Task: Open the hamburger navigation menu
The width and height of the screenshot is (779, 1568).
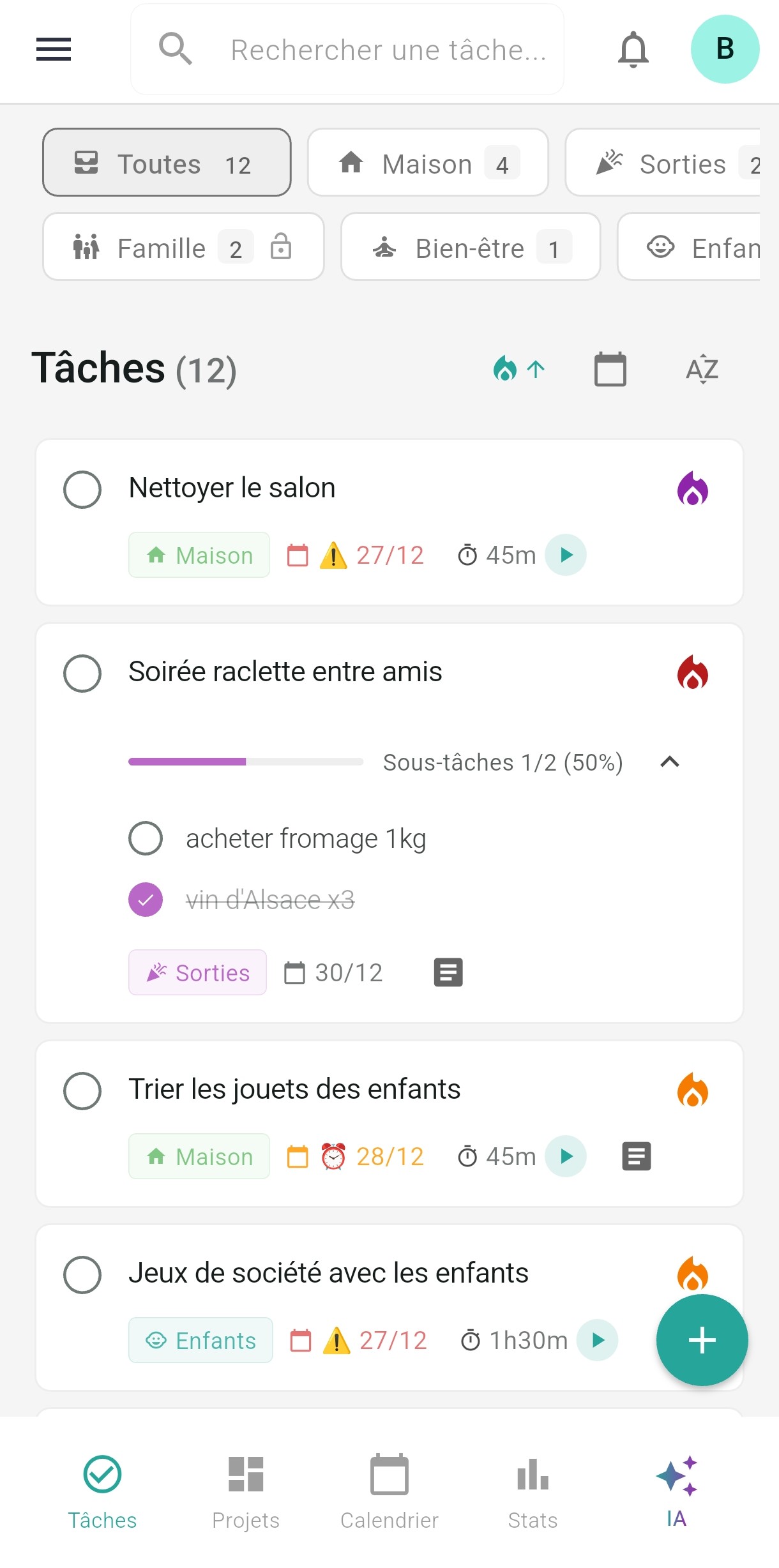Action: (54, 49)
